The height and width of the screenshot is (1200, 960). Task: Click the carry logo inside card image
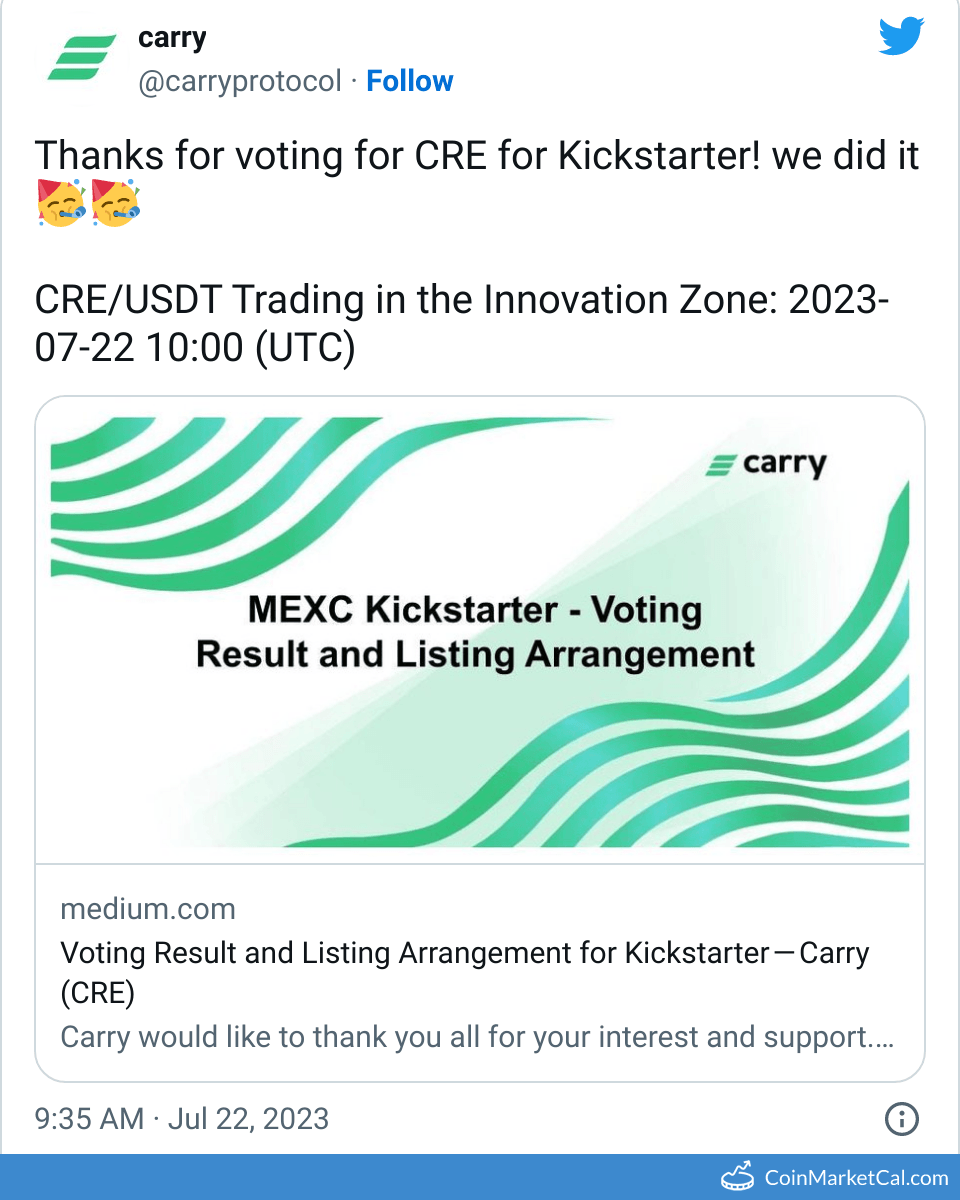click(x=766, y=465)
